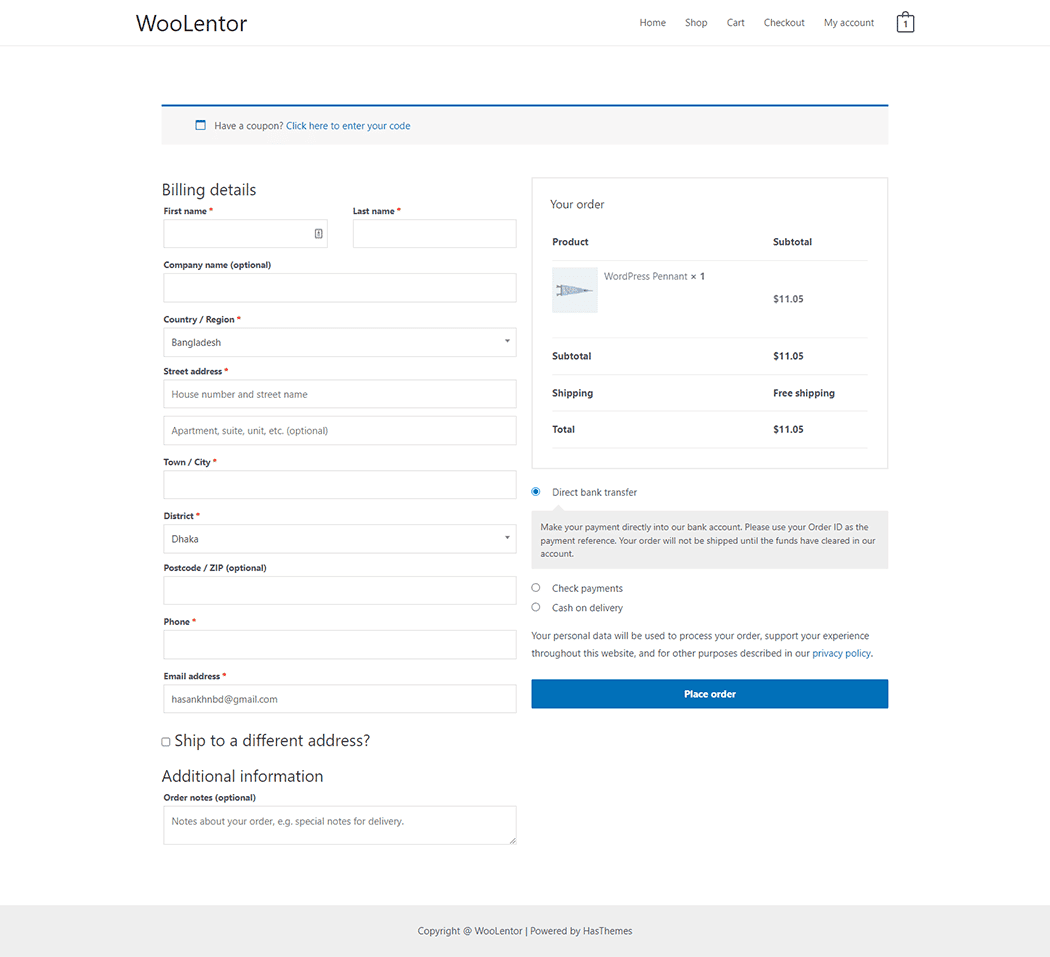Click the WordPress Pennant product name
The width and height of the screenshot is (1050, 957).
pyautogui.click(x=644, y=275)
